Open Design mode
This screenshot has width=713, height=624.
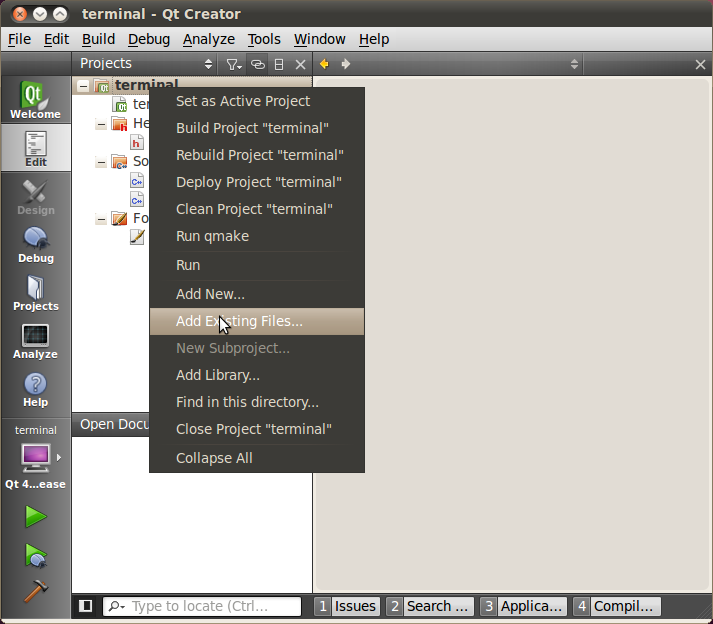pyautogui.click(x=35, y=196)
